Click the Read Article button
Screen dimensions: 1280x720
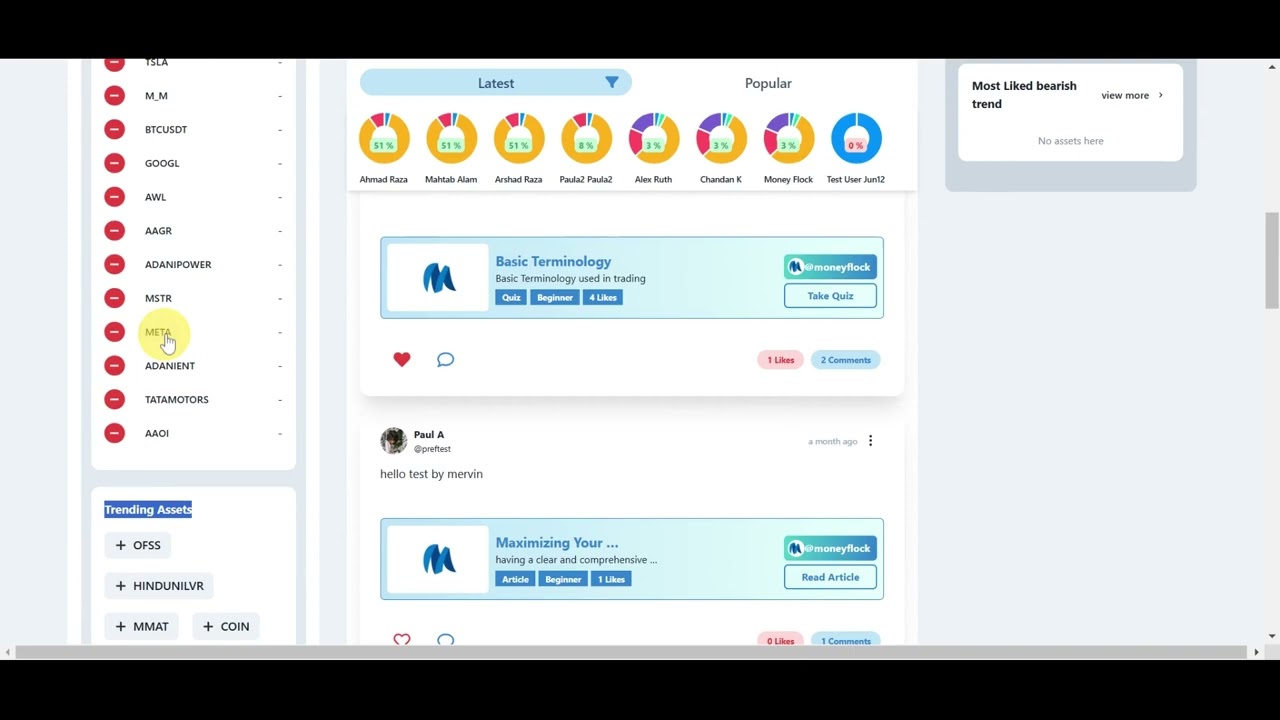point(830,577)
